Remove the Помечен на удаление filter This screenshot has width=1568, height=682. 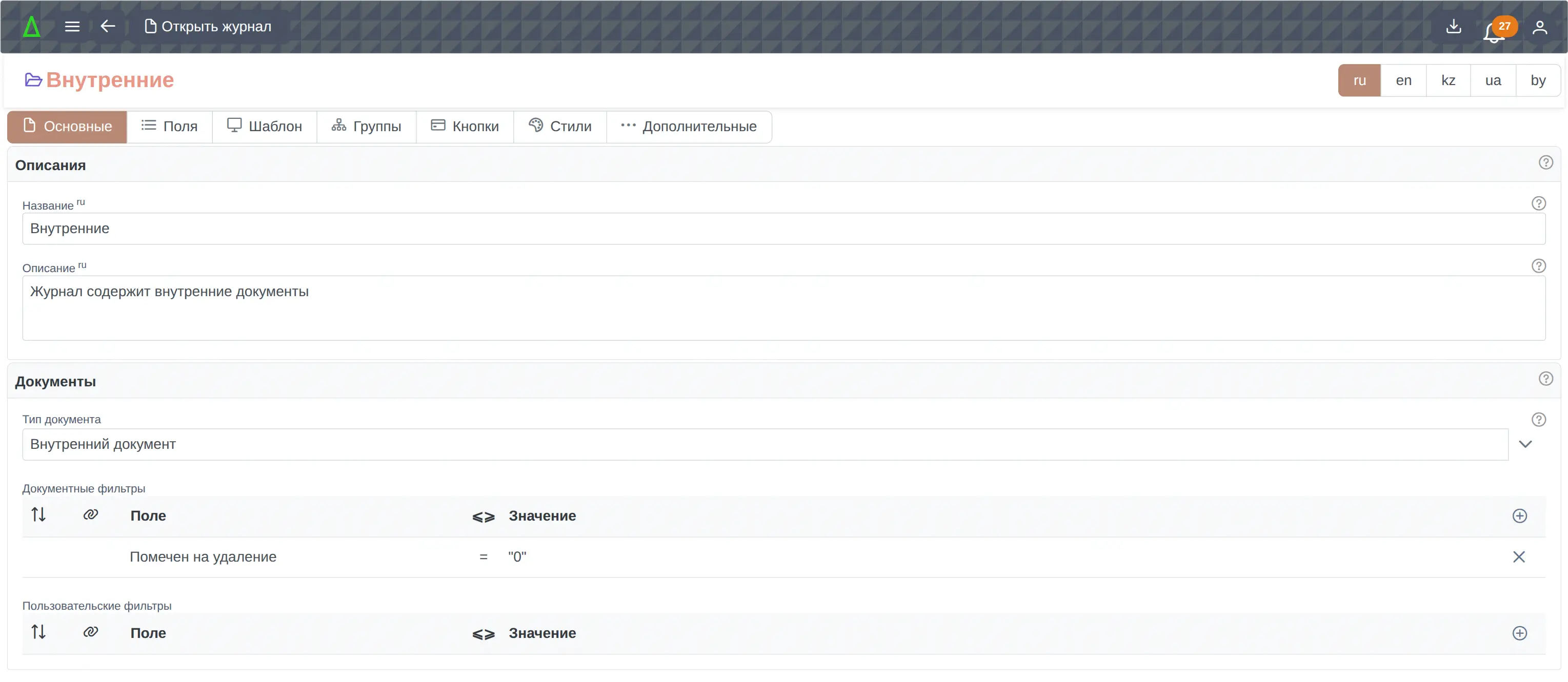[1519, 557]
